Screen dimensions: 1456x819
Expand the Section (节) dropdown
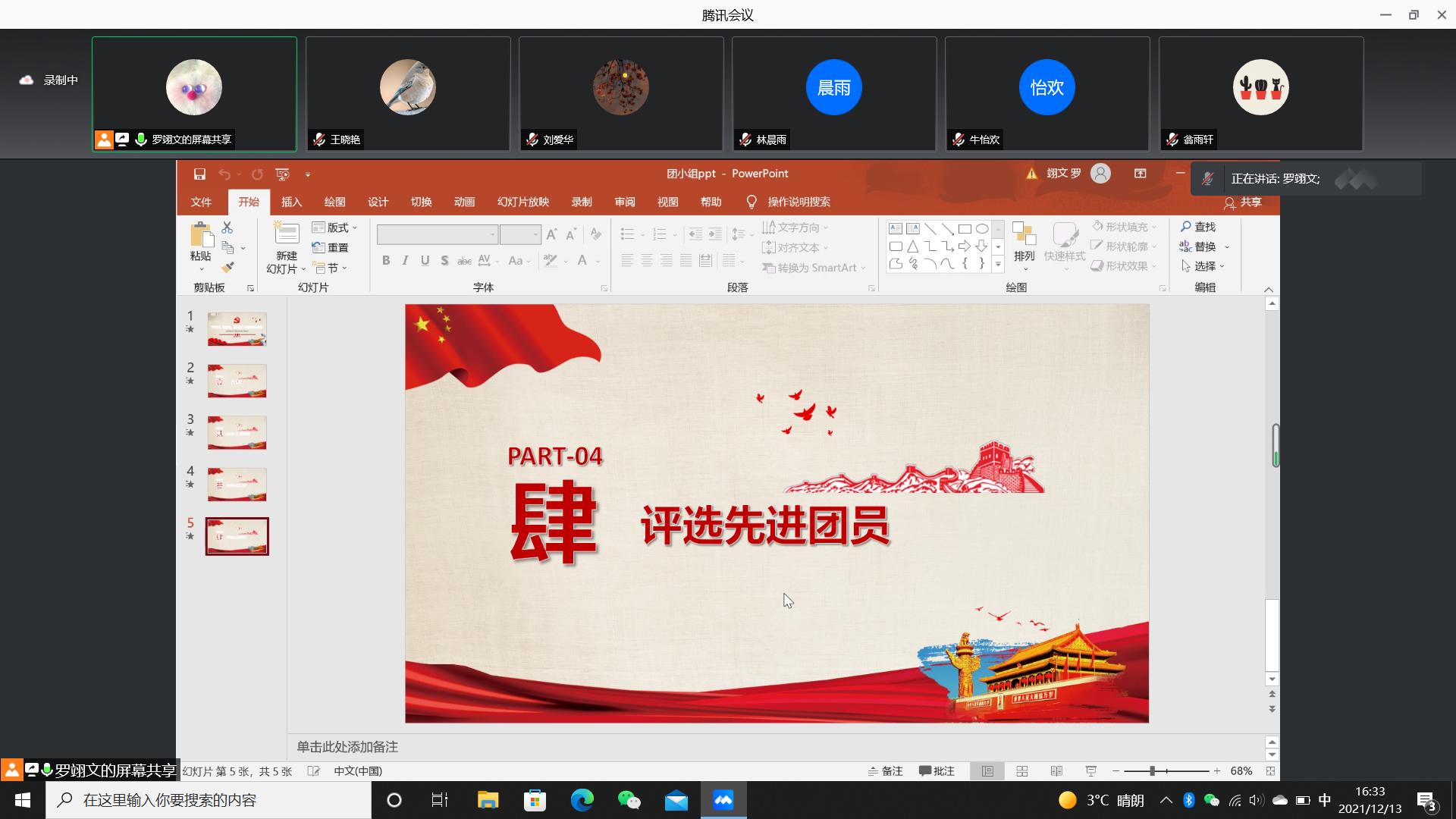pyautogui.click(x=331, y=268)
